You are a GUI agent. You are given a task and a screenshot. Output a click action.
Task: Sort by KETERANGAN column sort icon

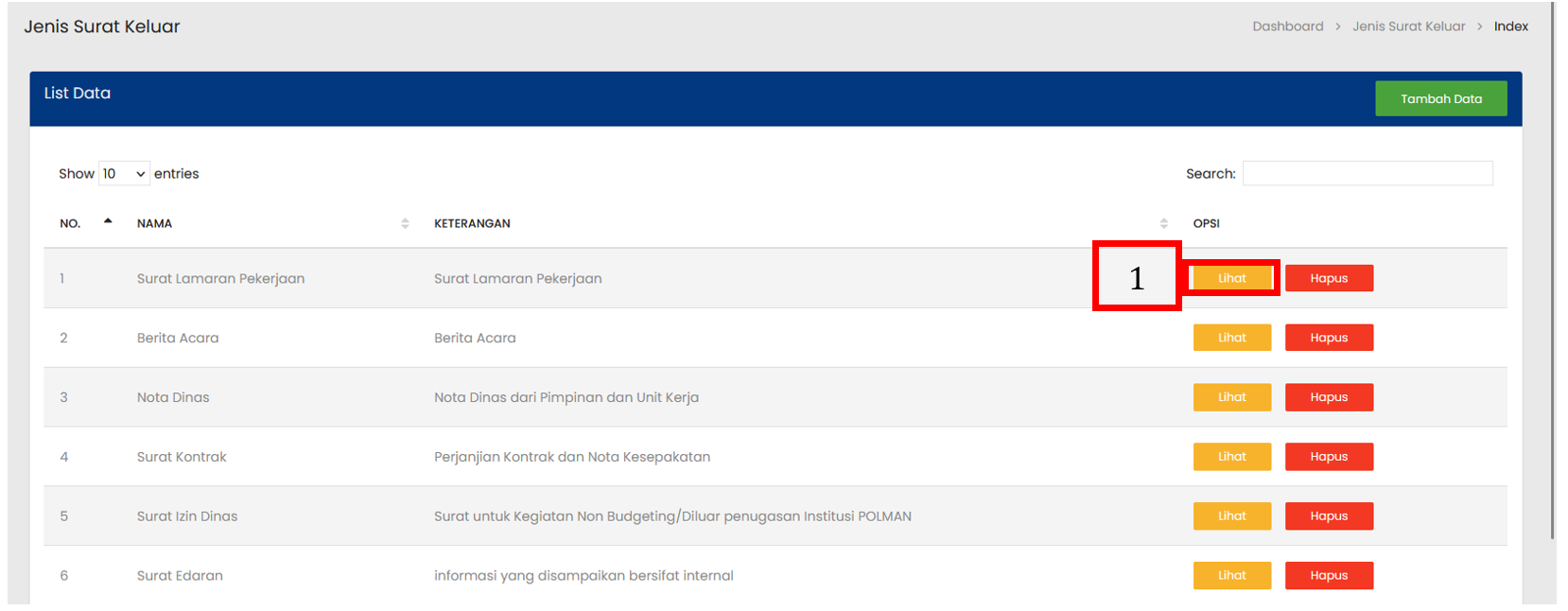point(1163,223)
